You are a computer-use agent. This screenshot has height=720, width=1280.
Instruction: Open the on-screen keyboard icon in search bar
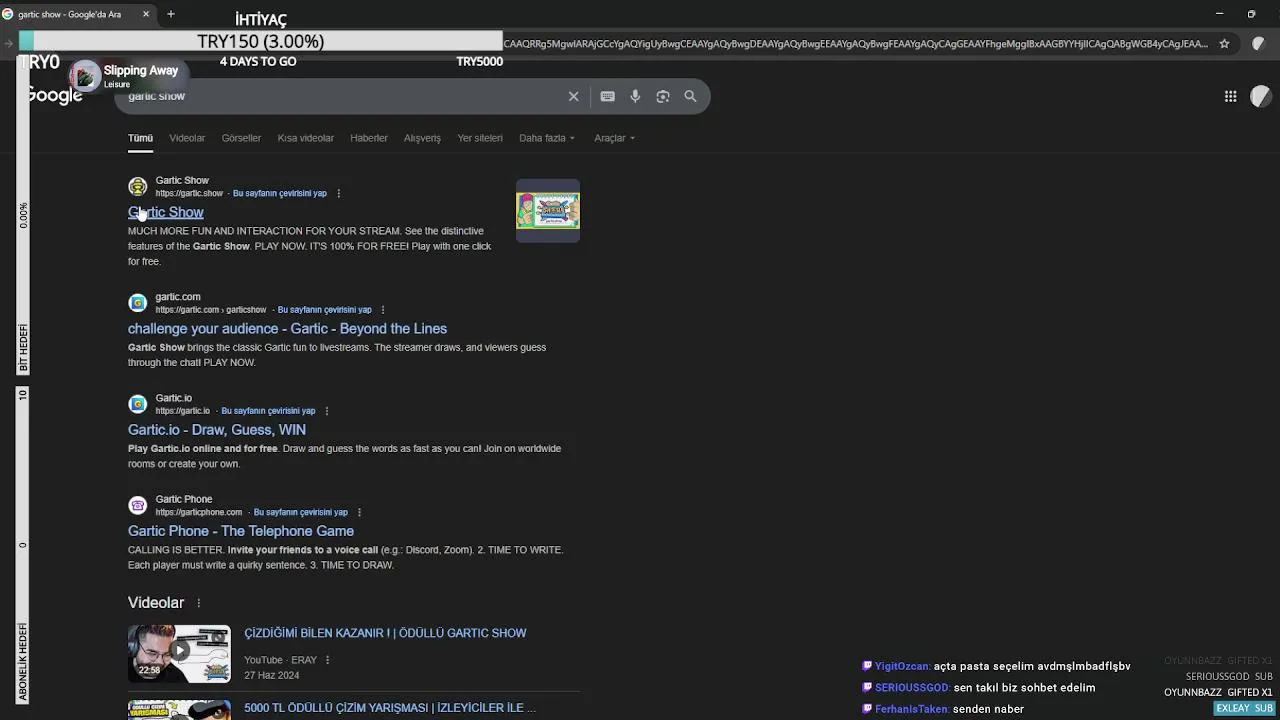pyautogui.click(x=607, y=97)
